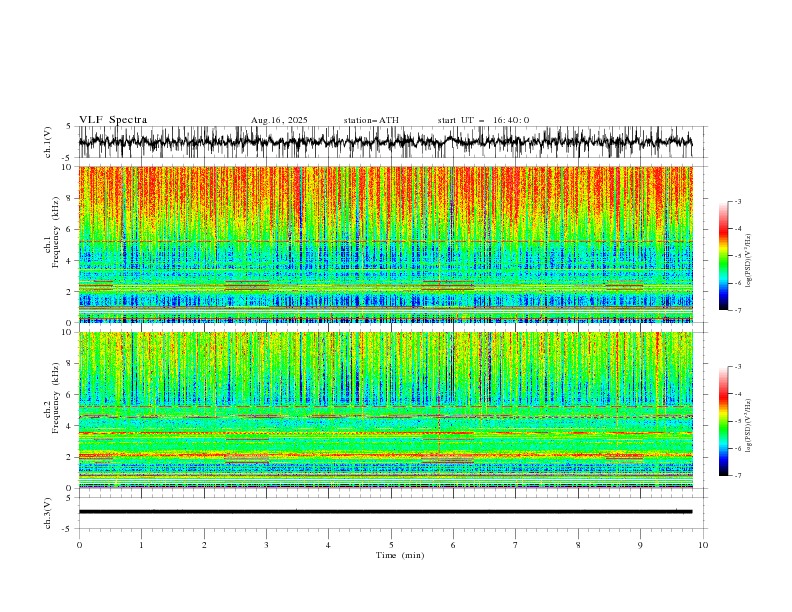
Task: Click x-axis tick label "10" on Time axis
Action: 703,545
